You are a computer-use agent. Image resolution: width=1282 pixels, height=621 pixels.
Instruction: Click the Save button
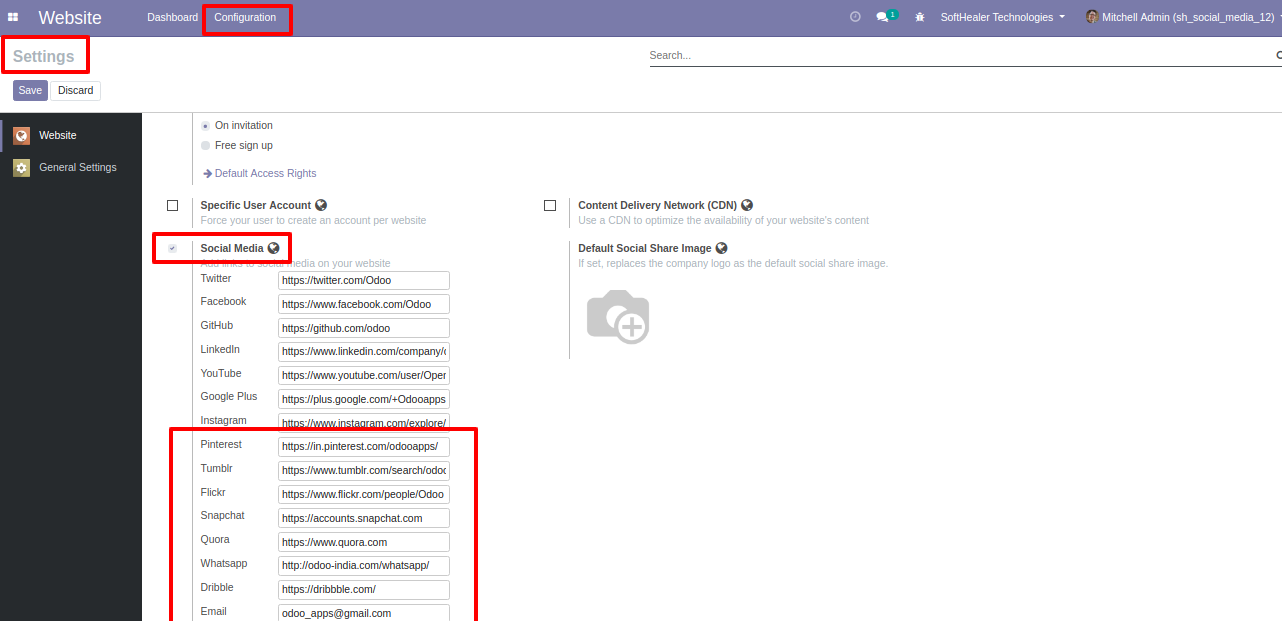tap(30, 91)
